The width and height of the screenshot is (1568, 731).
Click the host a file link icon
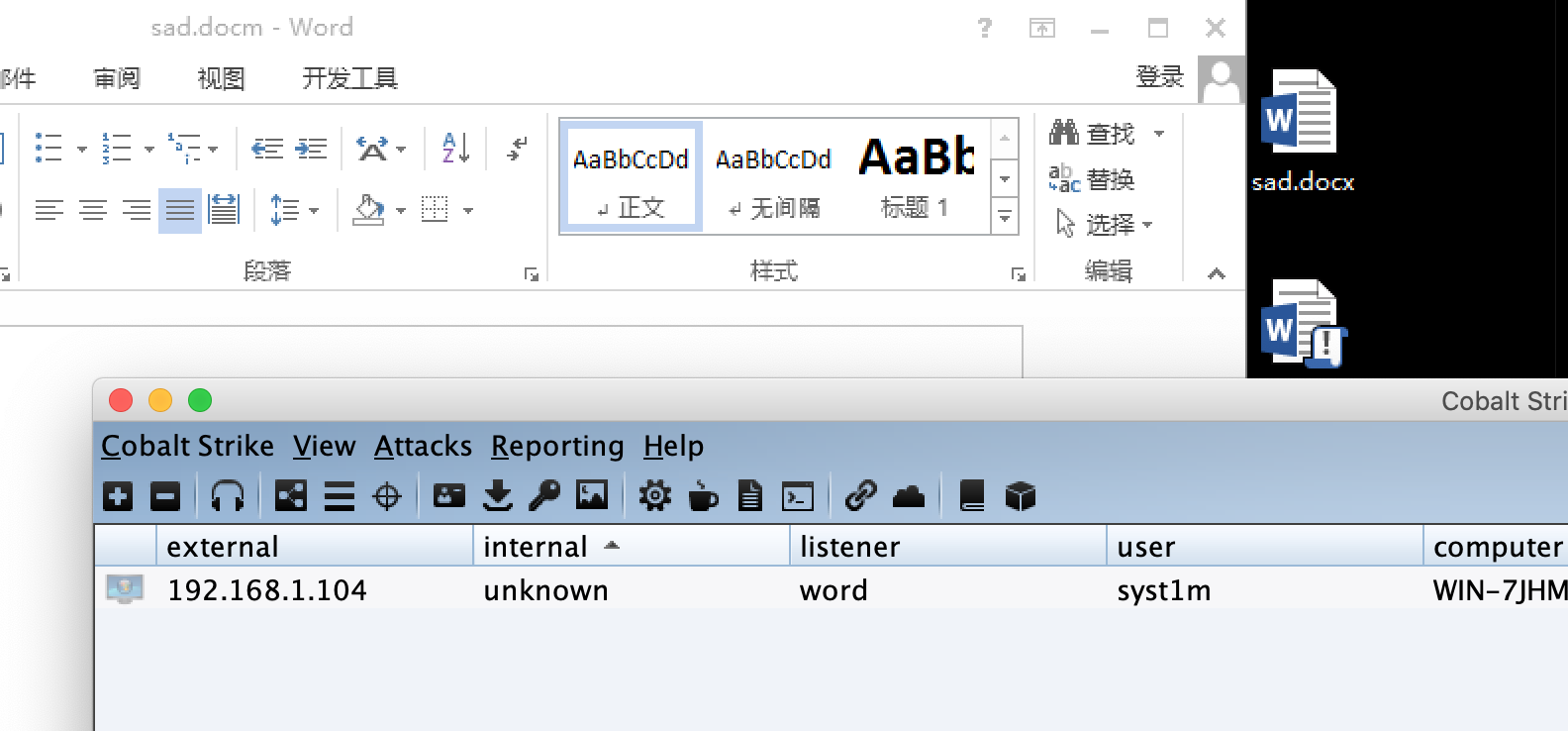coord(861,495)
